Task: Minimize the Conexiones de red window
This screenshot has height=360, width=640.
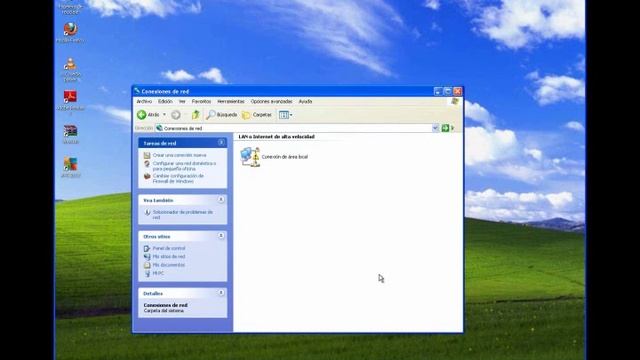Action: point(438,91)
